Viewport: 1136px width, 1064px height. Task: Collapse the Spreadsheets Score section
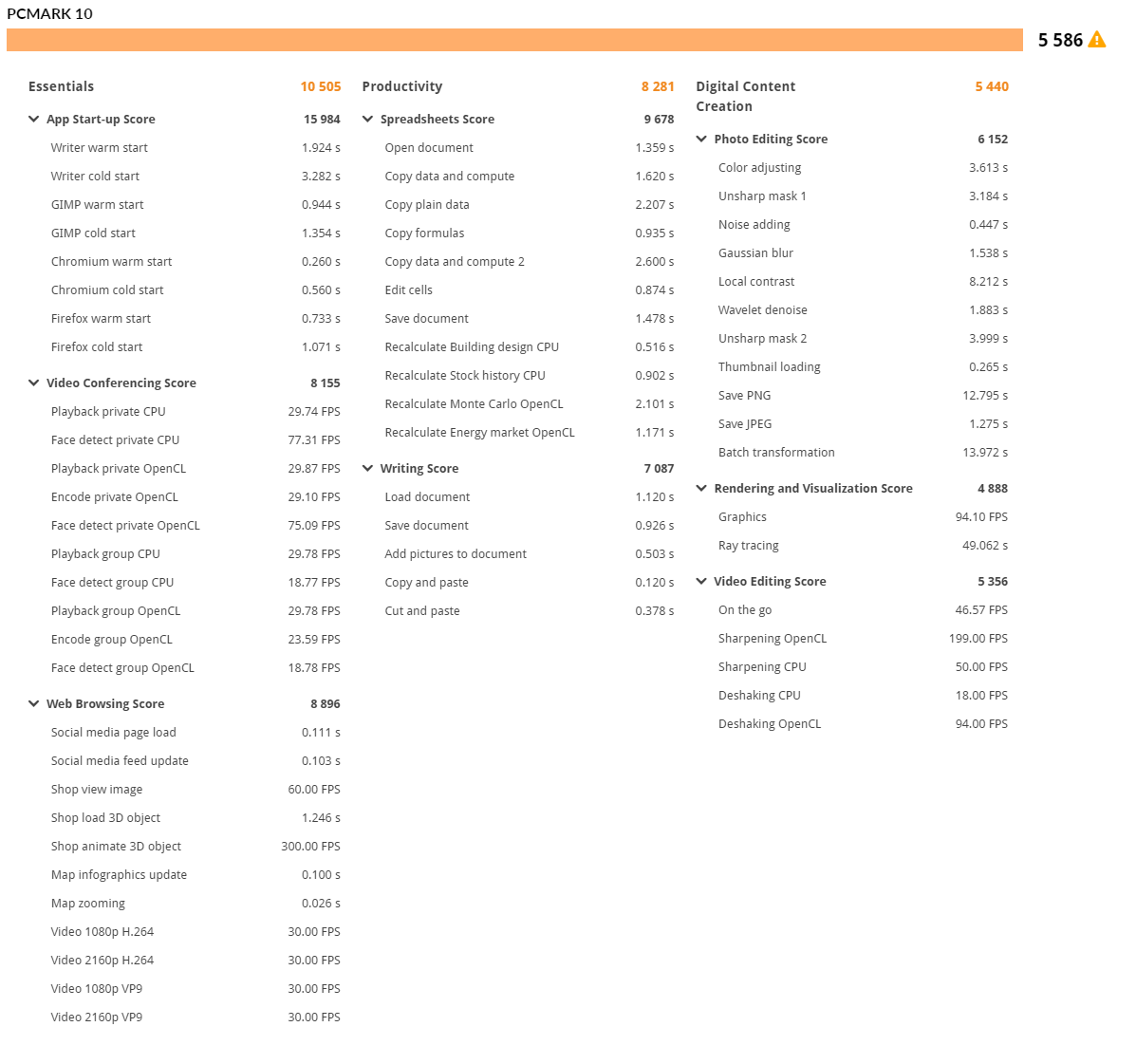368,120
